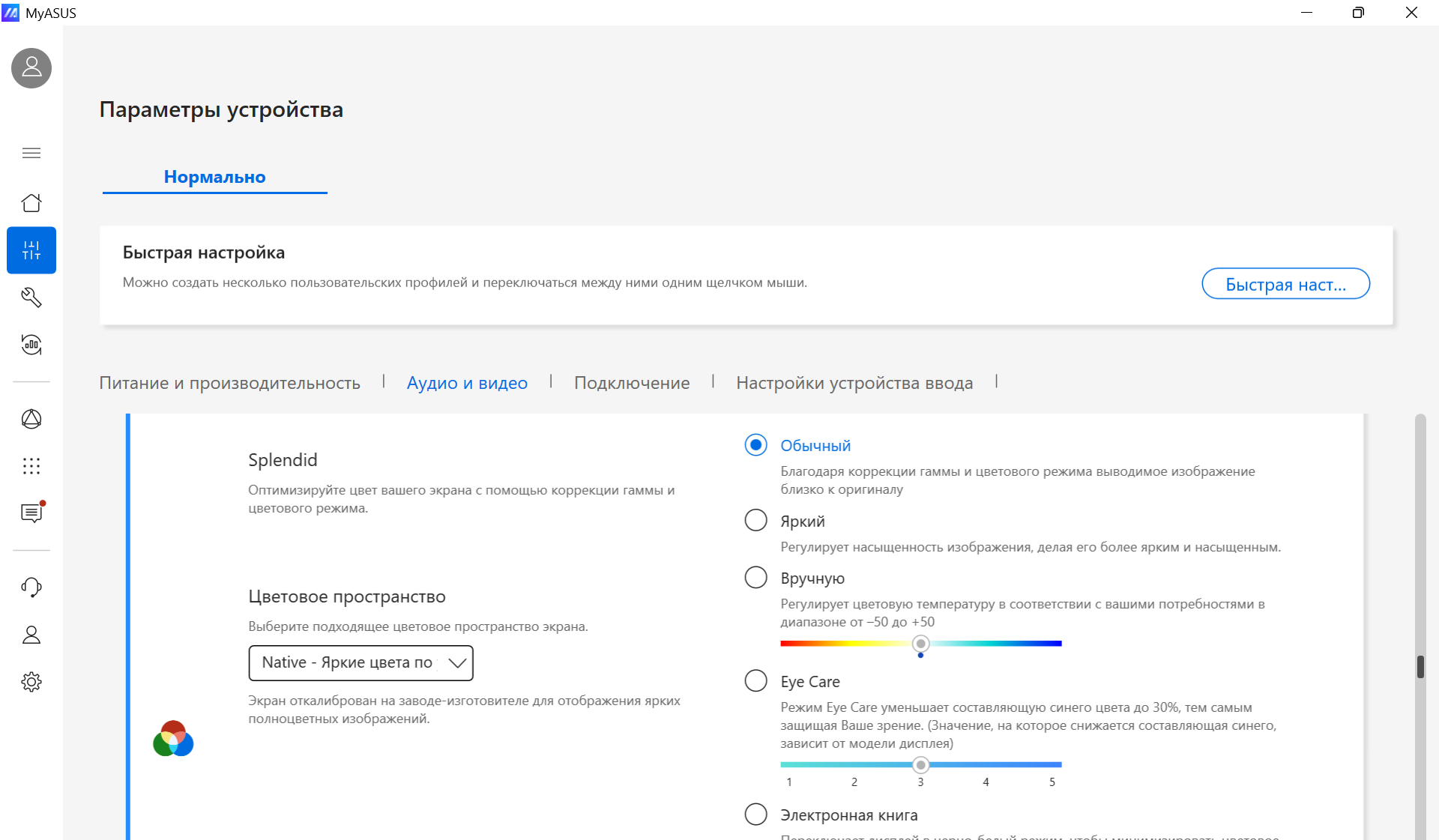Select the Вручную radio button

click(x=755, y=577)
